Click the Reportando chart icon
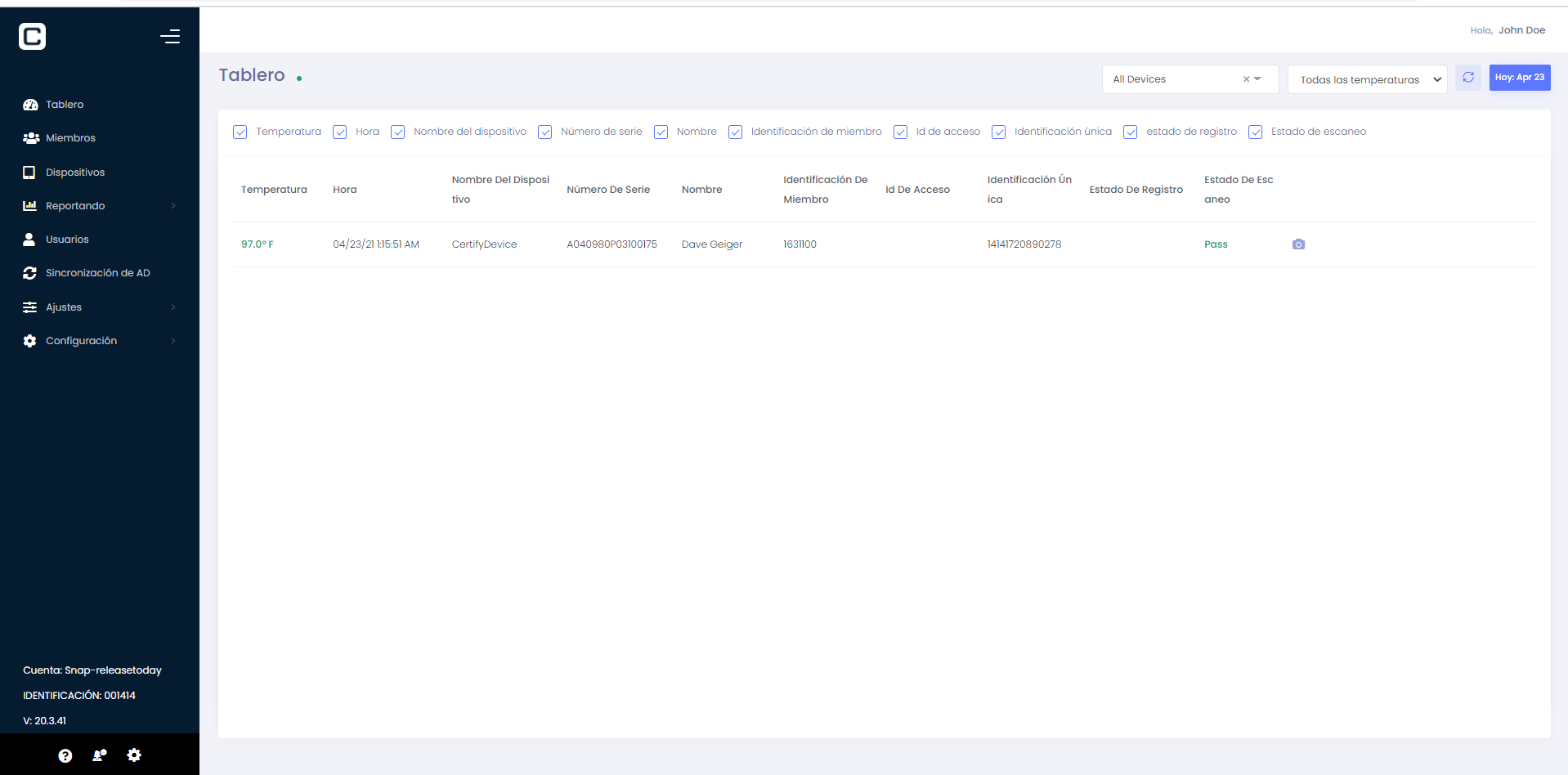1568x775 pixels. coord(29,206)
